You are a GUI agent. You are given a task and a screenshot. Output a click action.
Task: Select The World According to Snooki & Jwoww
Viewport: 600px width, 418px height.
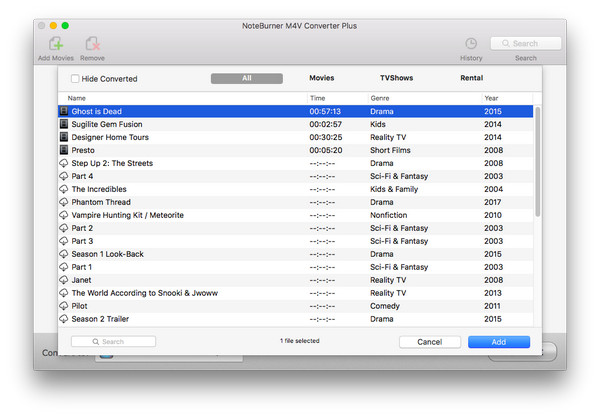(145, 293)
